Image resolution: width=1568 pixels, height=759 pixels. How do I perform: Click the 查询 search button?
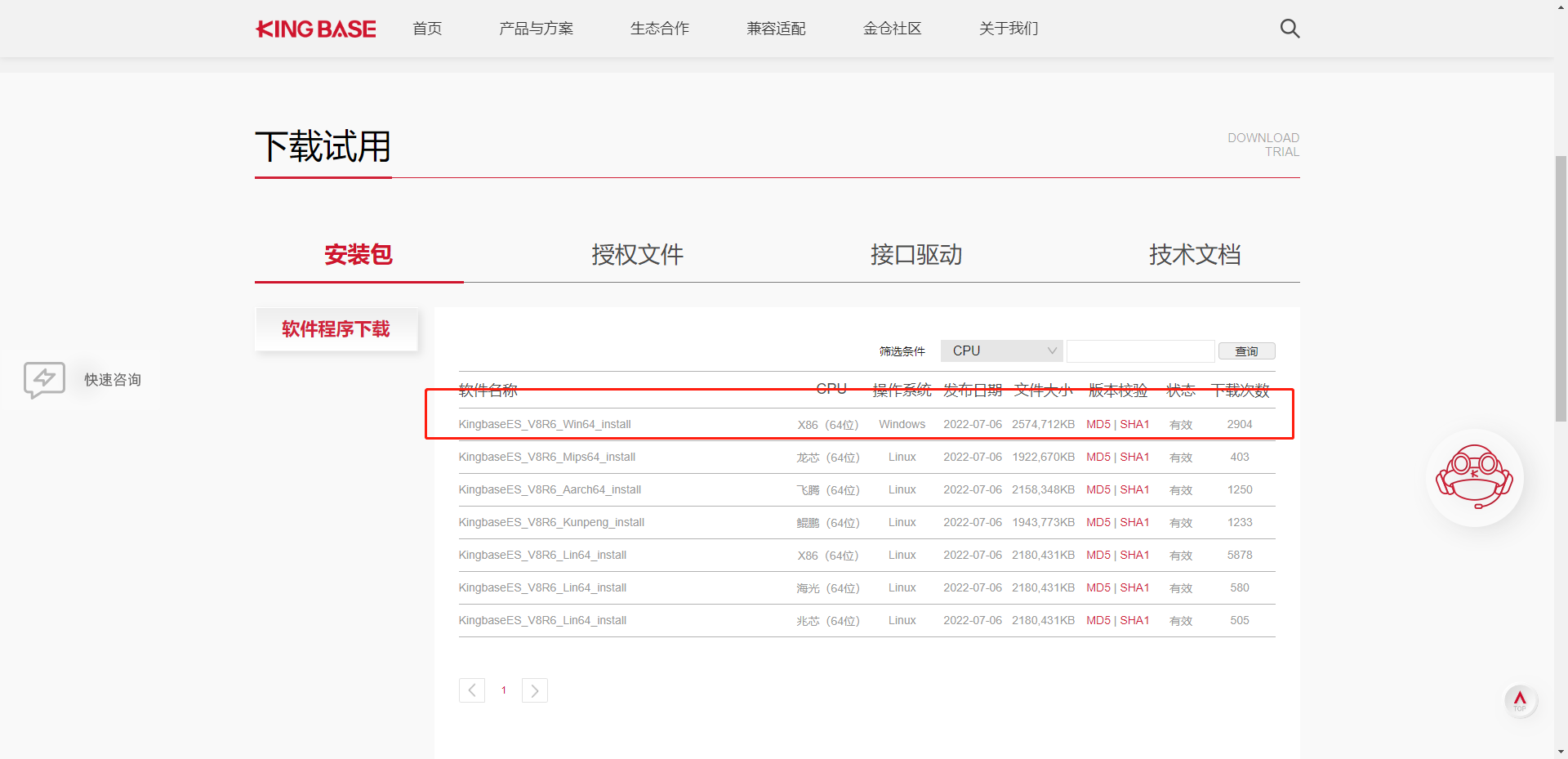[x=1246, y=351]
